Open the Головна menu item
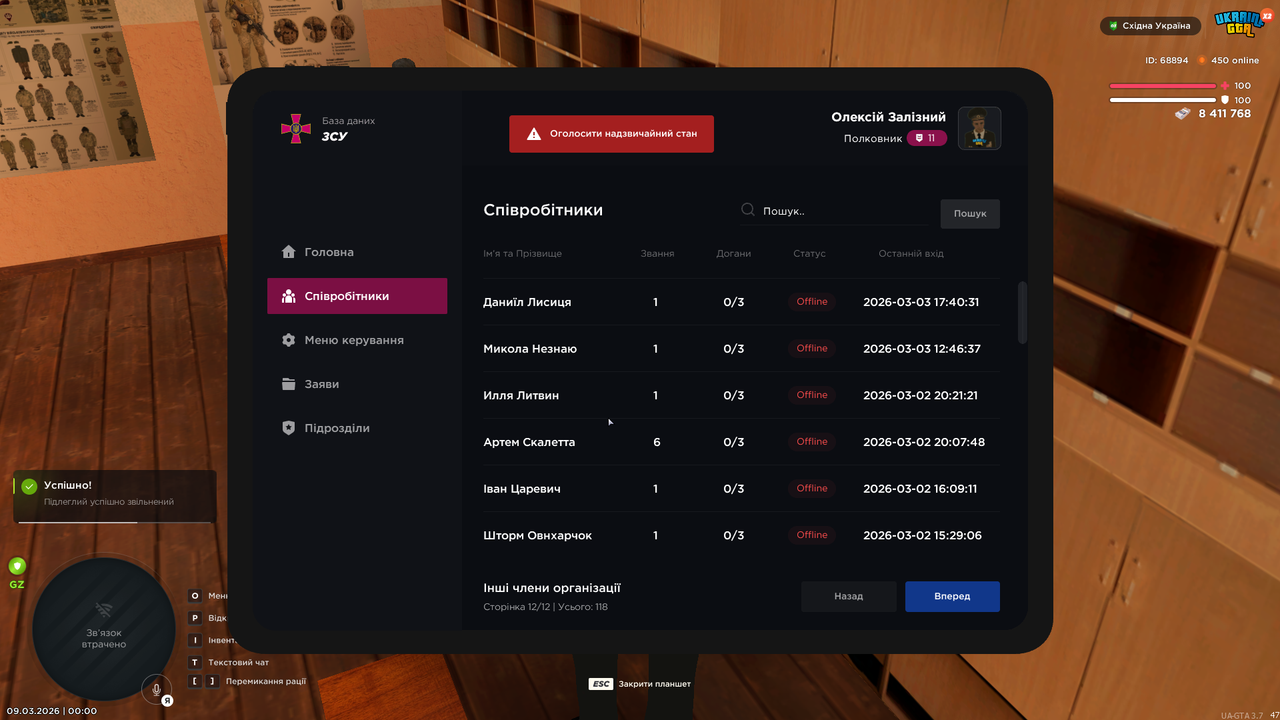The image size is (1280, 720). (x=357, y=252)
